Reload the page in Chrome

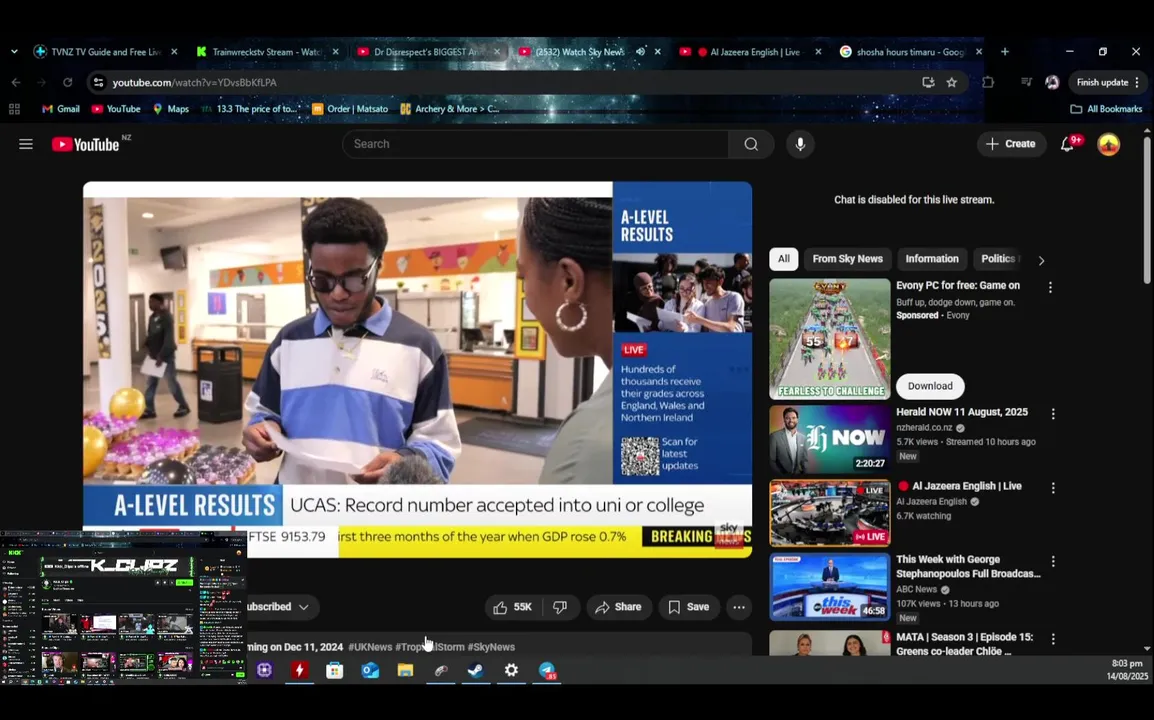[68, 82]
